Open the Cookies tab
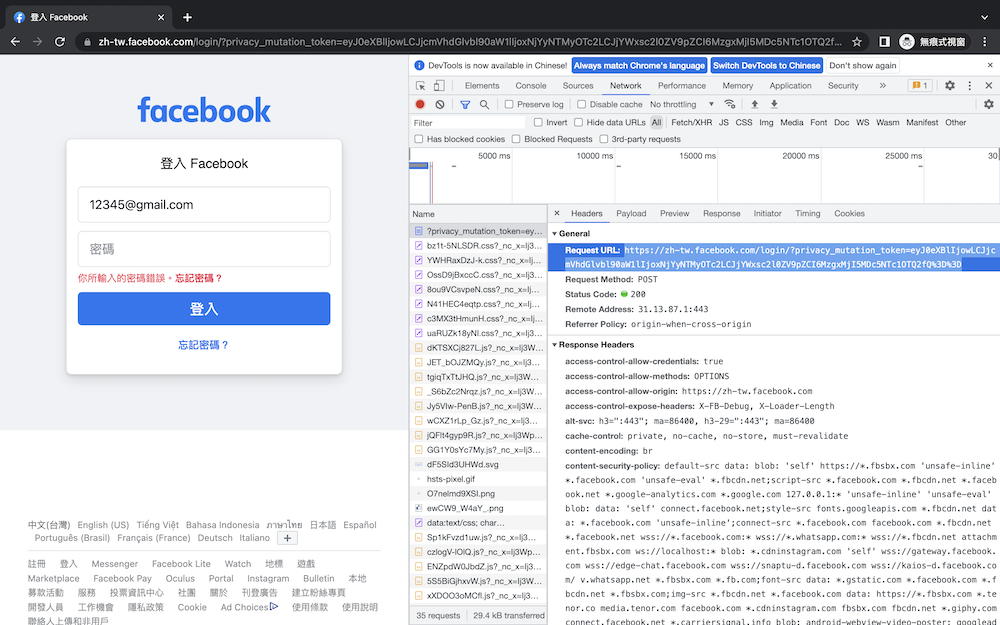Screen dimensions: 1000x625 (849, 214)
